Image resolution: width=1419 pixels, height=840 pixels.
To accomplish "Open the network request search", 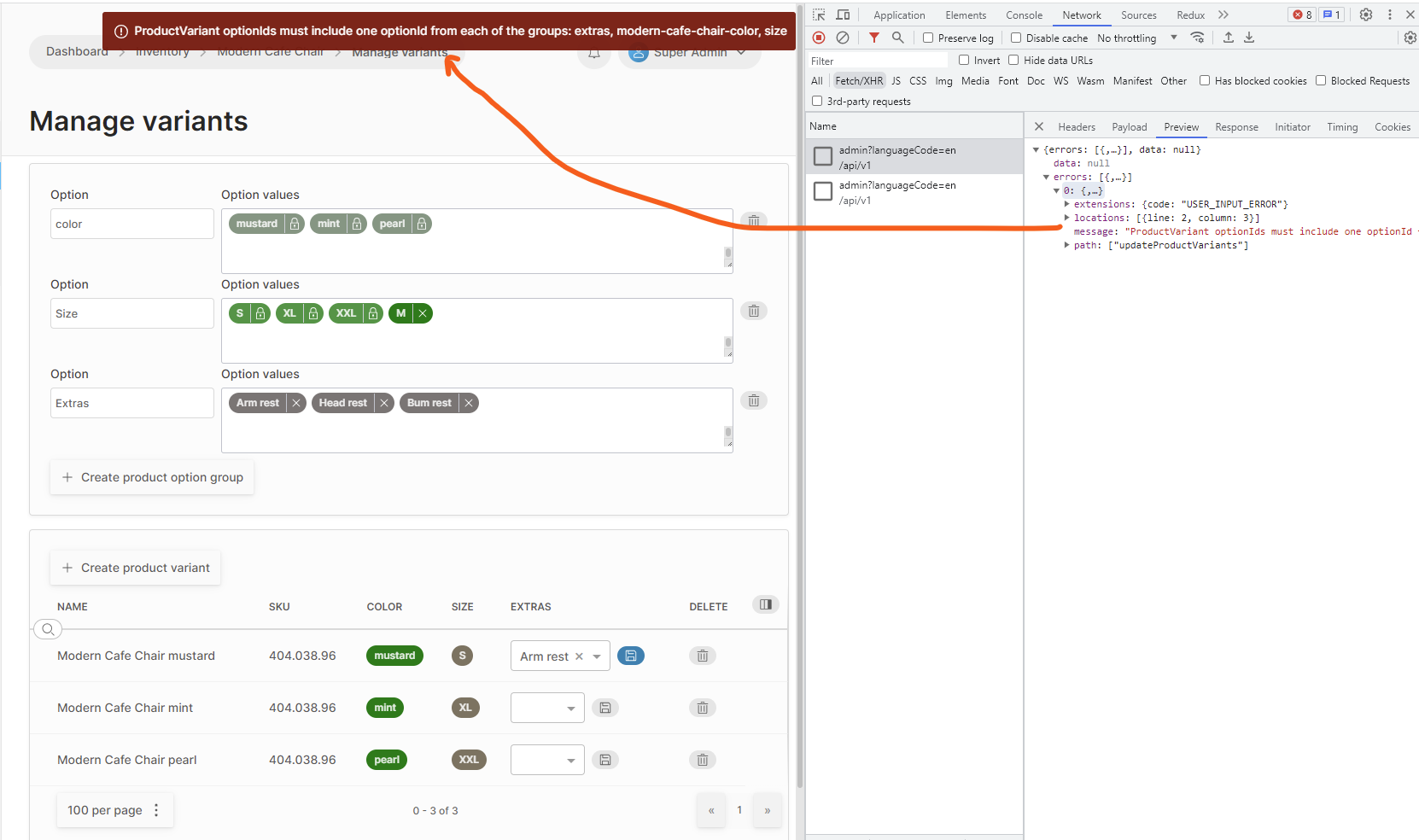I will 897,38.
